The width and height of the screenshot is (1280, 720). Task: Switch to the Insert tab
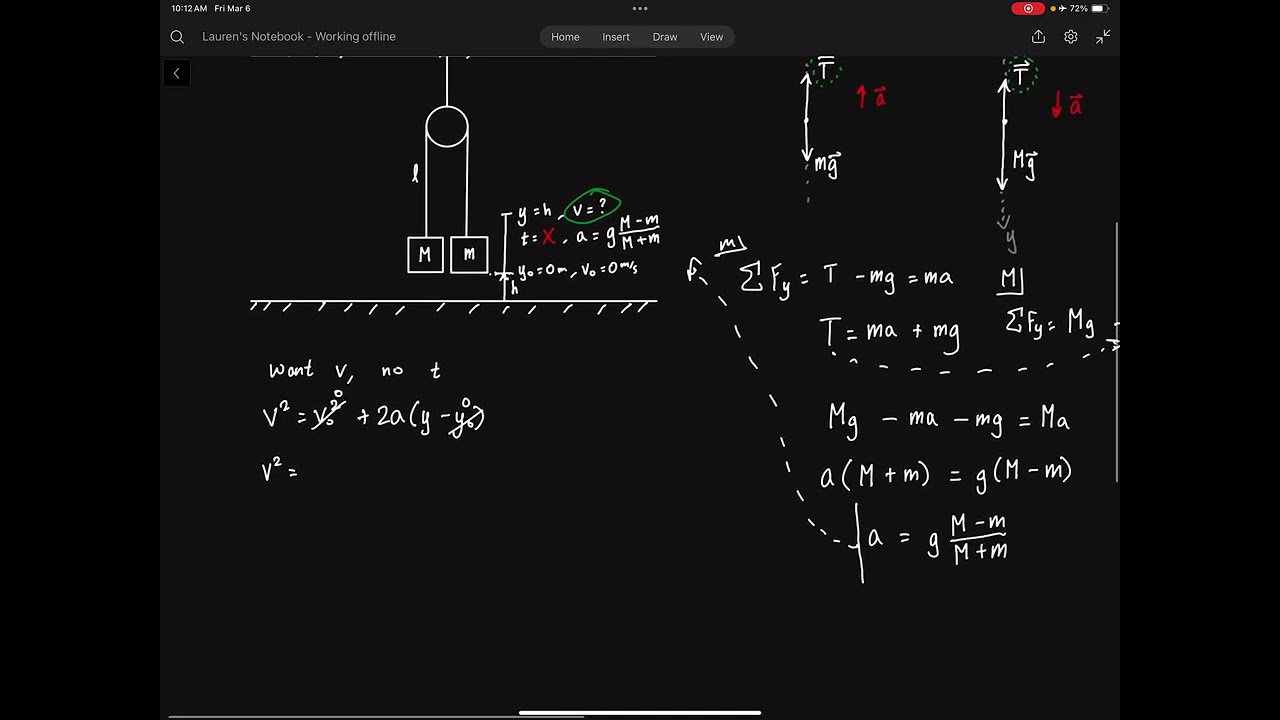(x=616, y=37)
